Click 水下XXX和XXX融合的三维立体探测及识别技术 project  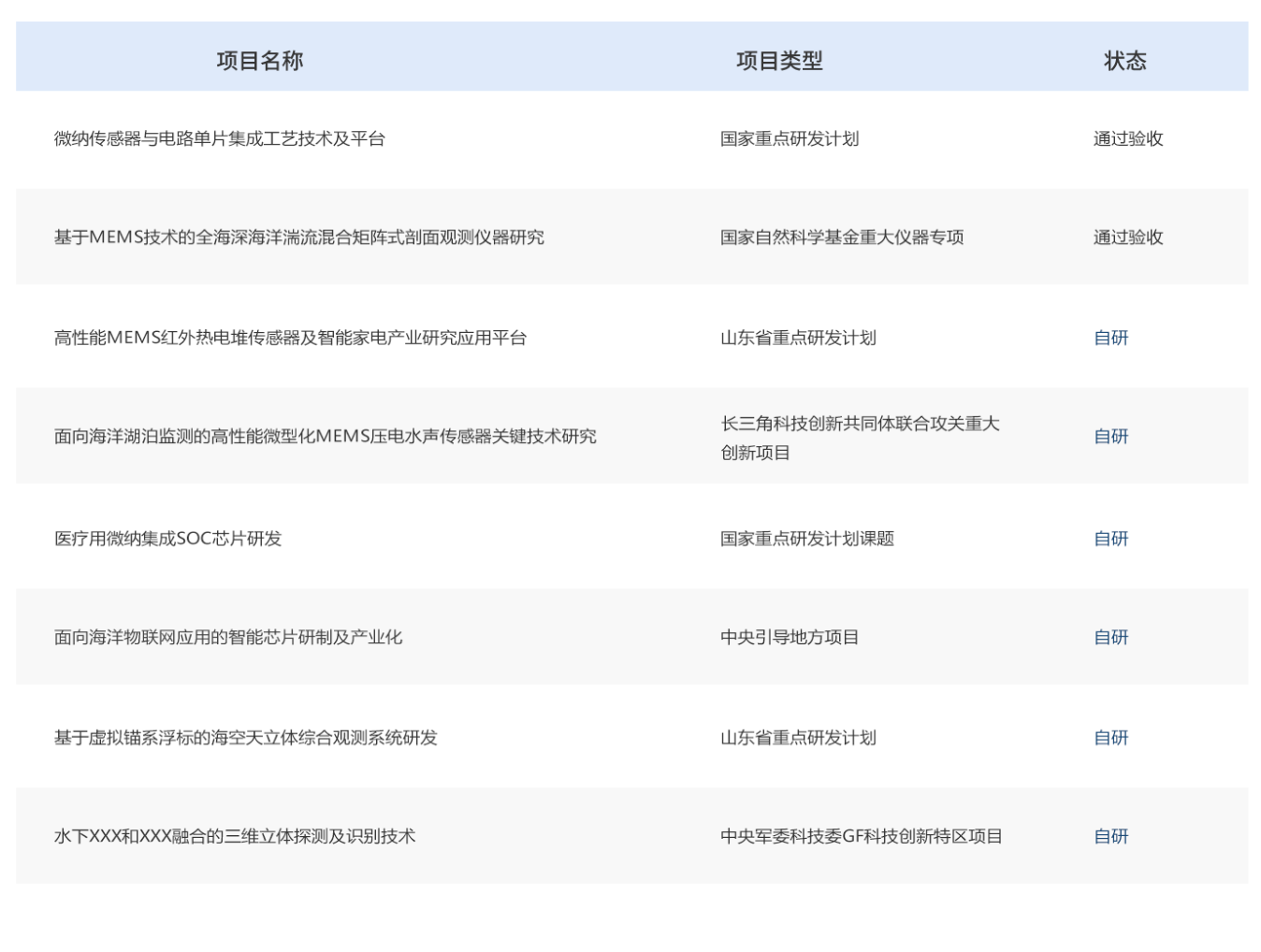tap(234, 837)
